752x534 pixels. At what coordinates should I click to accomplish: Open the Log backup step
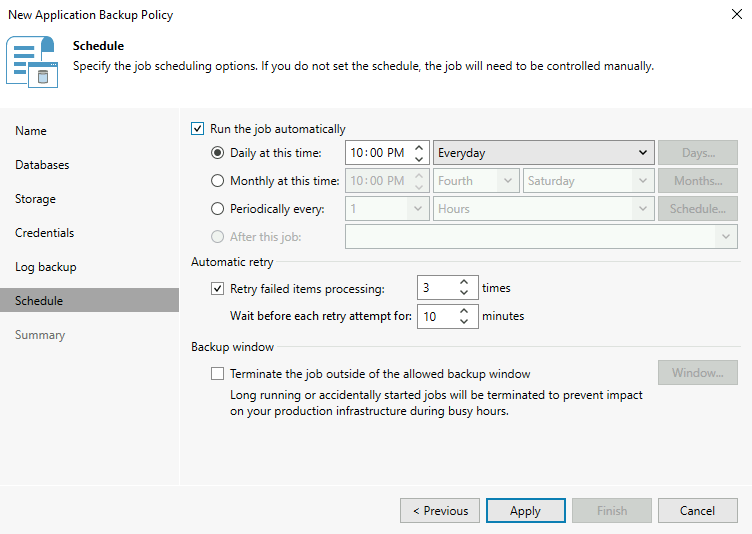(x=45, y=267)
